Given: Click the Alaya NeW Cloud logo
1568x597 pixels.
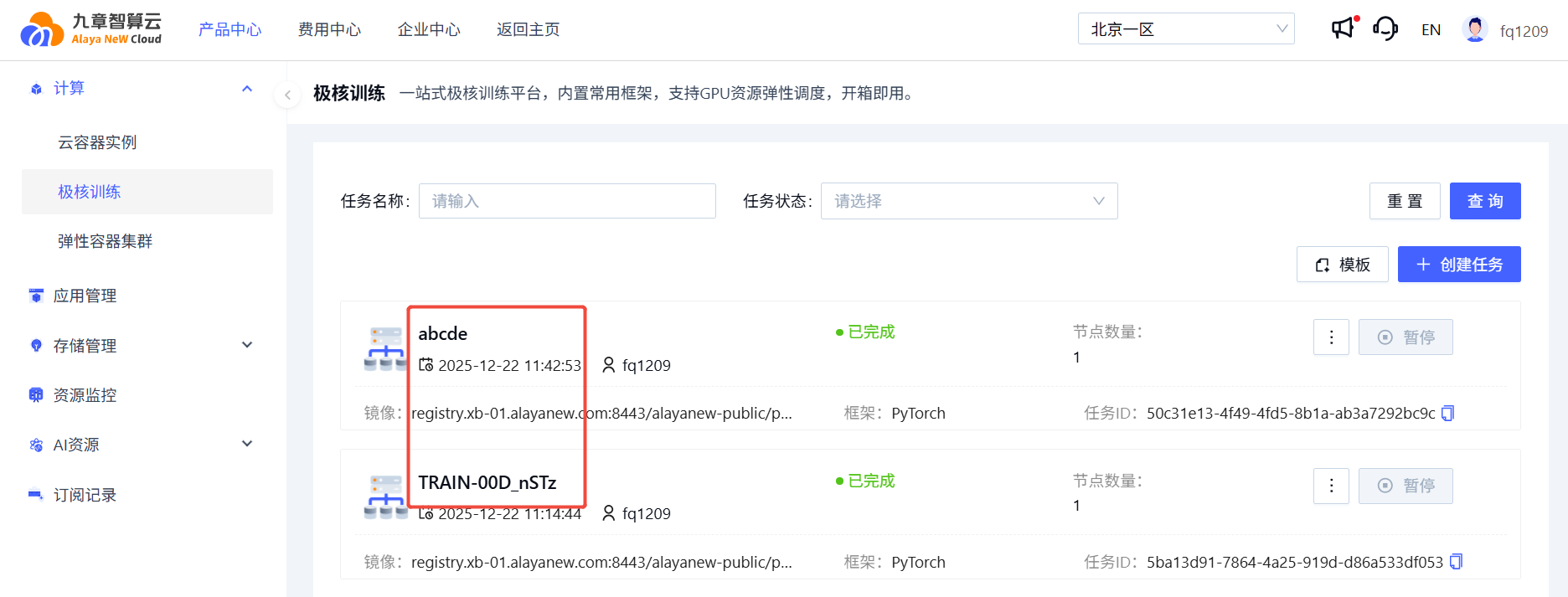Looking at the screenshot, I should [90, 29].
